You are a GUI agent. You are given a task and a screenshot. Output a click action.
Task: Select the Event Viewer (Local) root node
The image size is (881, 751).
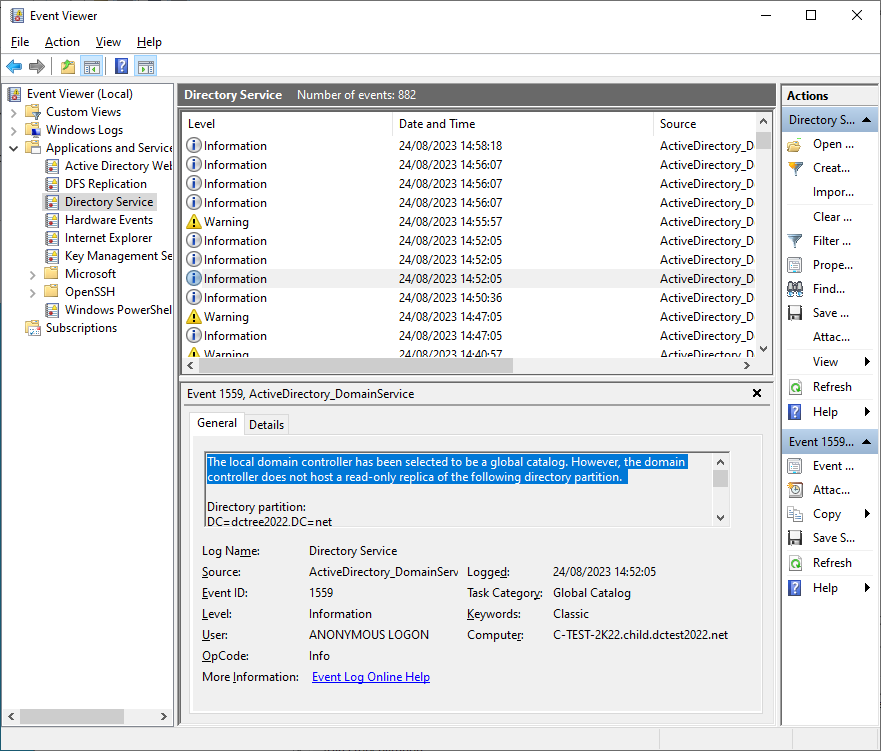point(79,94)
